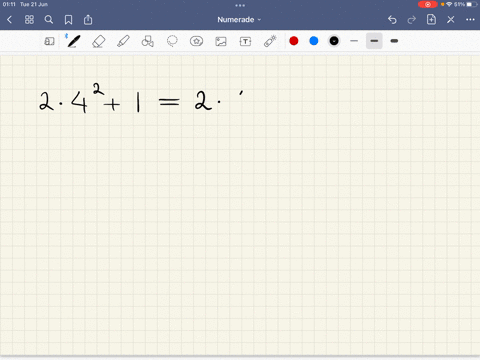Open the page thumbnails grid view
The image size is (480, 360).
[29, 20]
